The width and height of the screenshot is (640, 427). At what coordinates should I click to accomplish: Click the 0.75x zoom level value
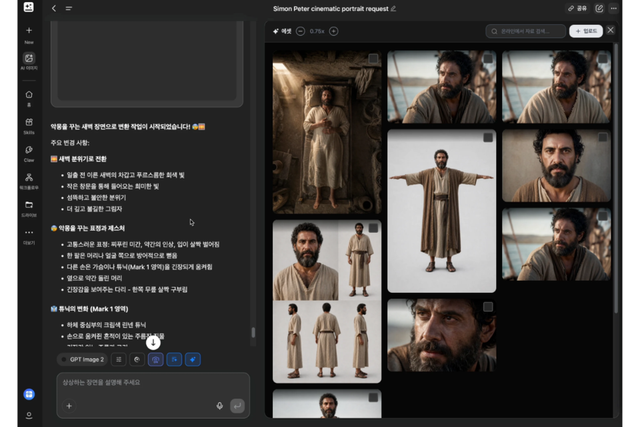pyautogui.click(x=317, y=31)
